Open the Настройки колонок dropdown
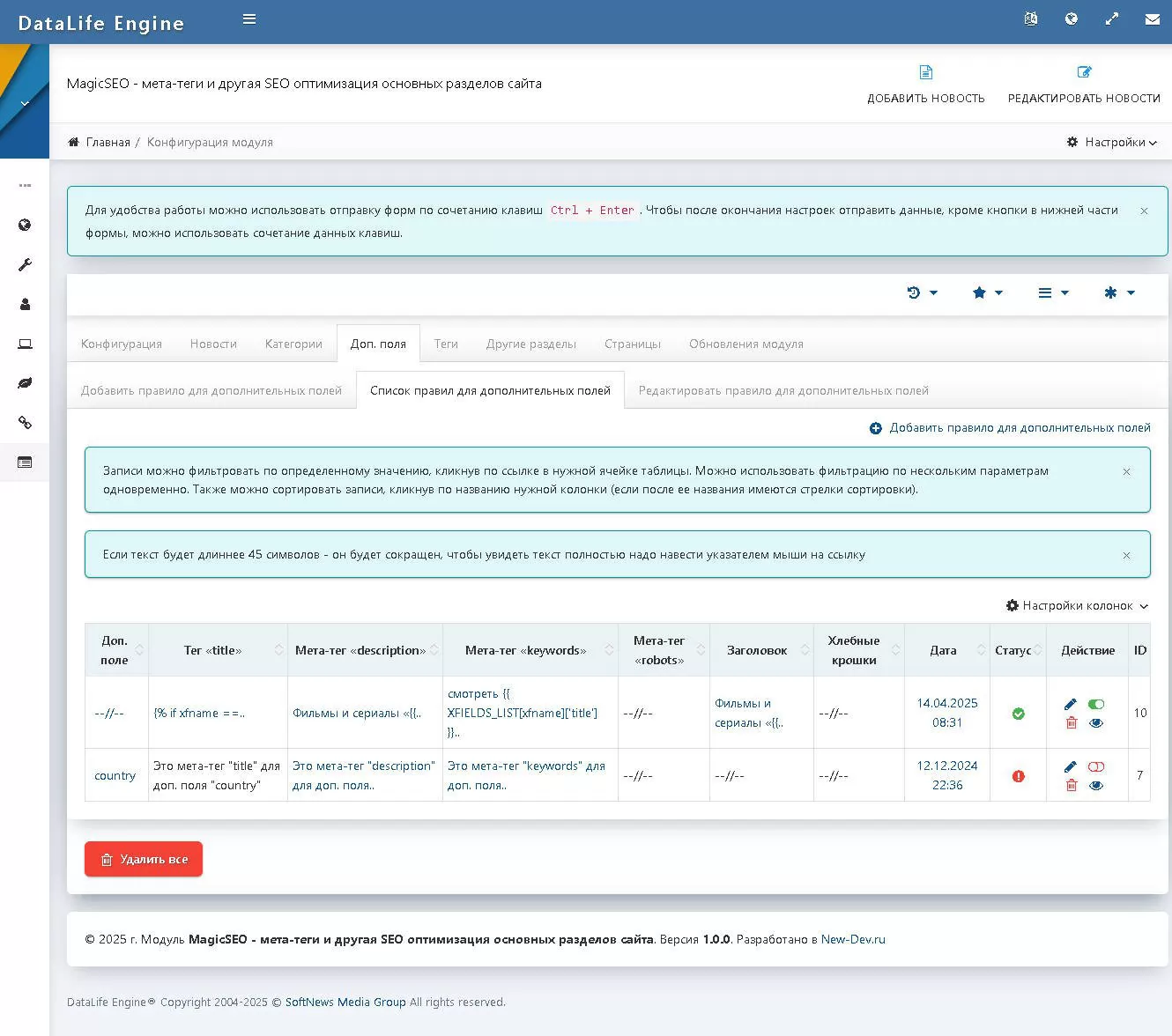This screenshot has height=1036, width=1172. (1078, 605)
